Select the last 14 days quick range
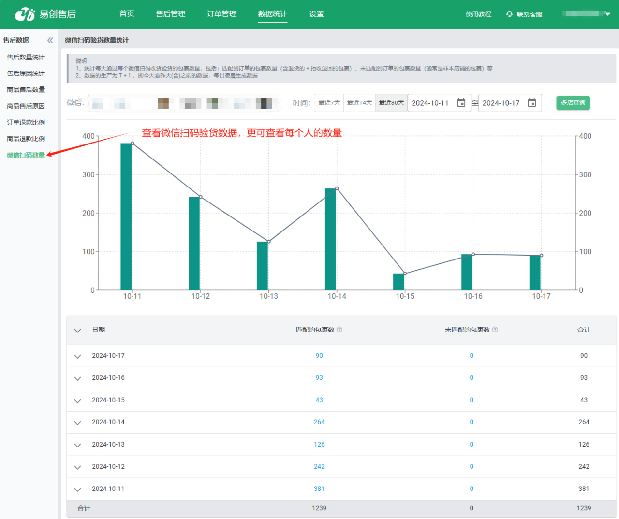Image resolution: width=619 pixels, height=519 pixels. pos(359,102)
